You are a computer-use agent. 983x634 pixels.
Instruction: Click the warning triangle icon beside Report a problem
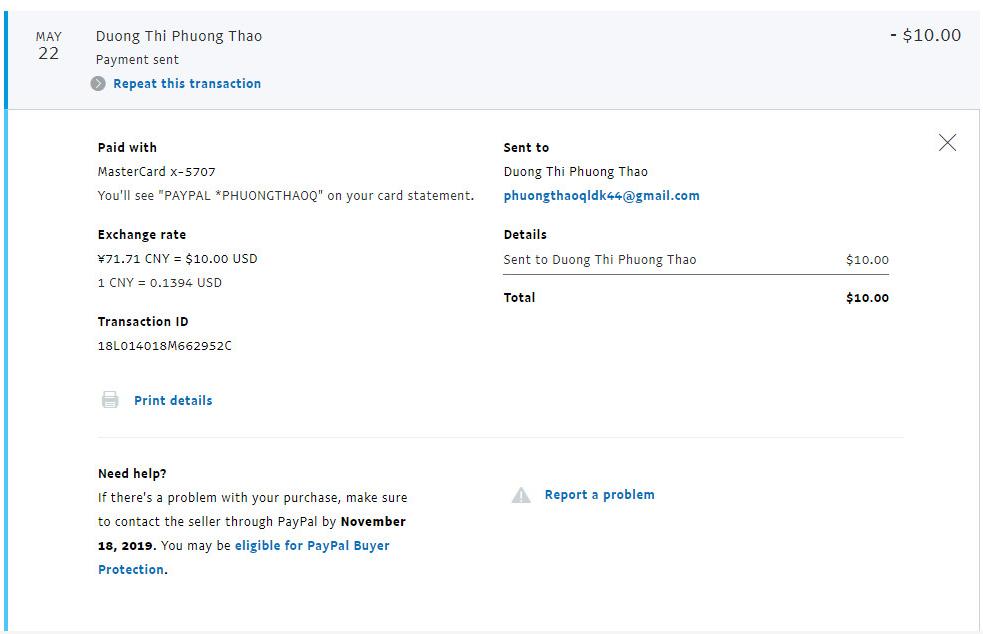521,495
